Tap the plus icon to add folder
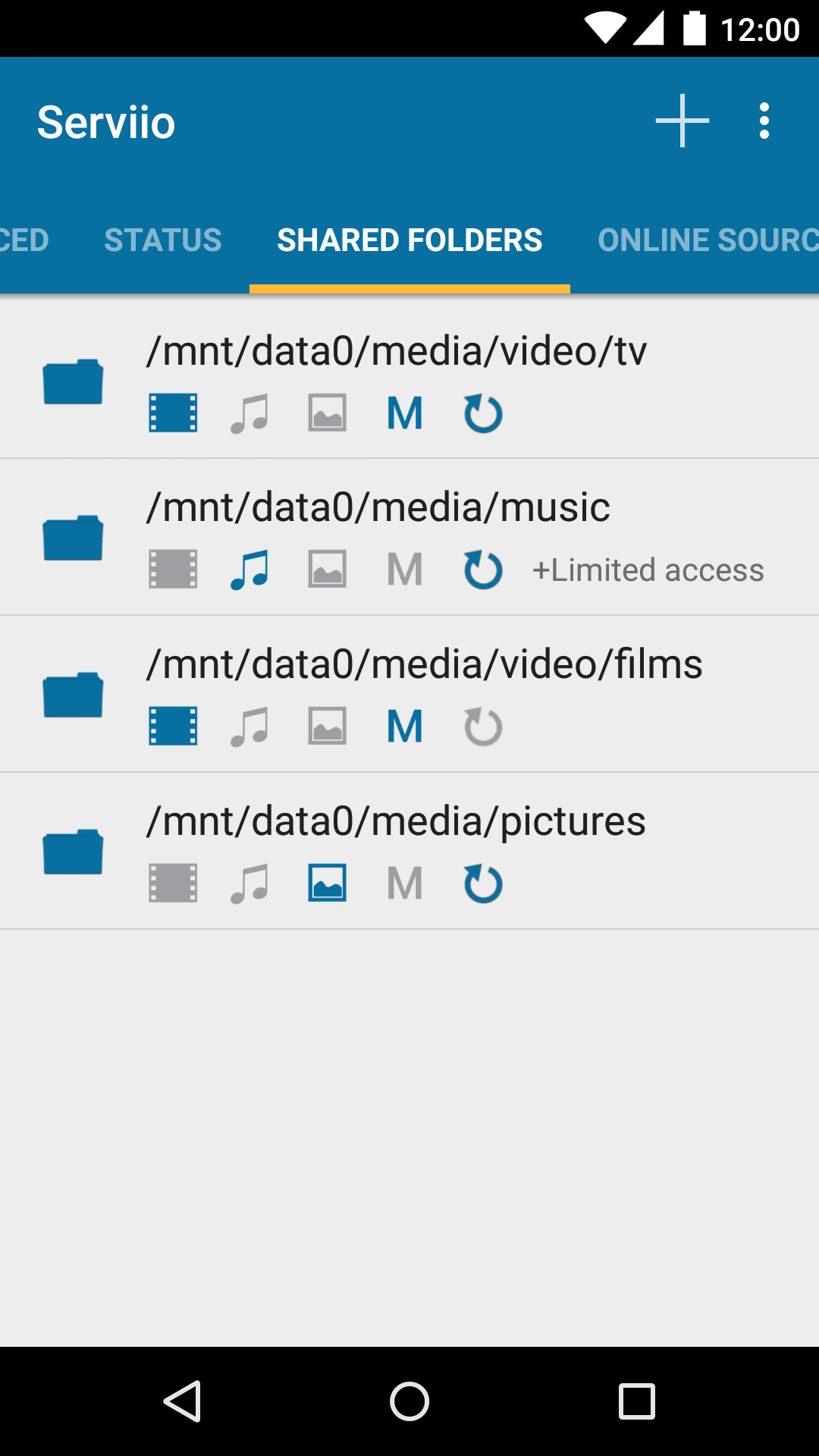The width and height of the screenshot is (819, 1456). click(682, 121)
